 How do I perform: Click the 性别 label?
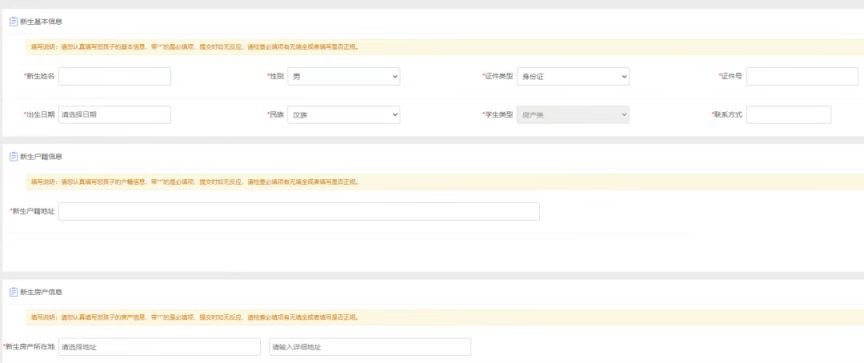point(276,77)
